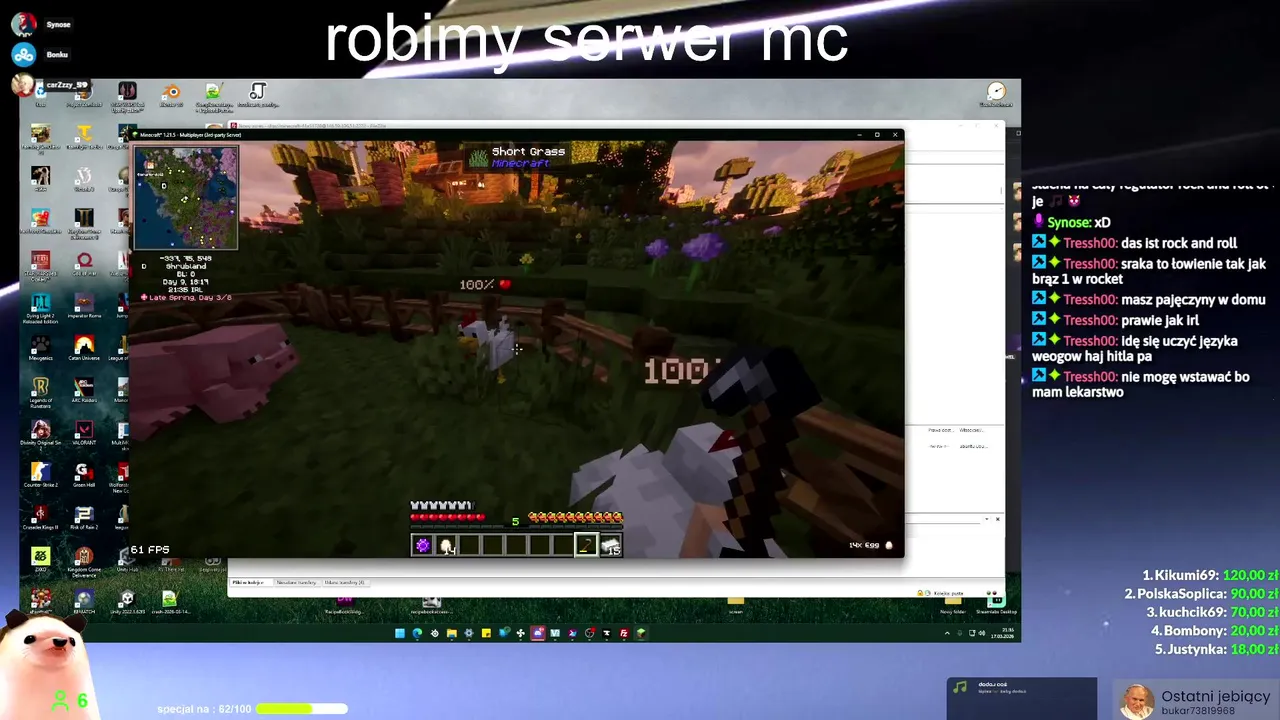1280x720 pixels.
Task: Switch to 'Udane transfery' tab
Action: click(x=344, y=582)
